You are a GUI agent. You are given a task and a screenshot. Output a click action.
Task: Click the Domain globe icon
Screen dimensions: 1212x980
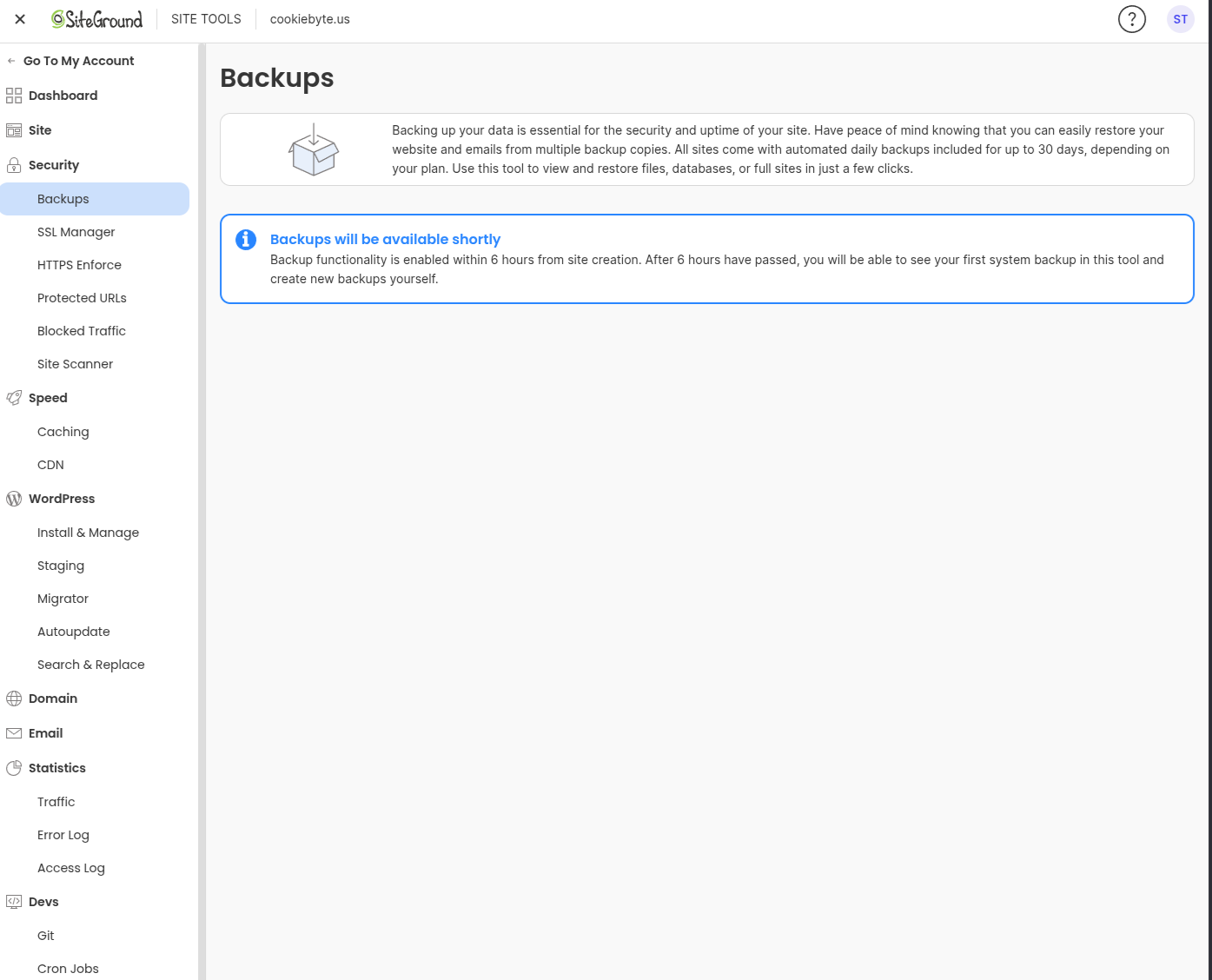[x=14, y=699]
